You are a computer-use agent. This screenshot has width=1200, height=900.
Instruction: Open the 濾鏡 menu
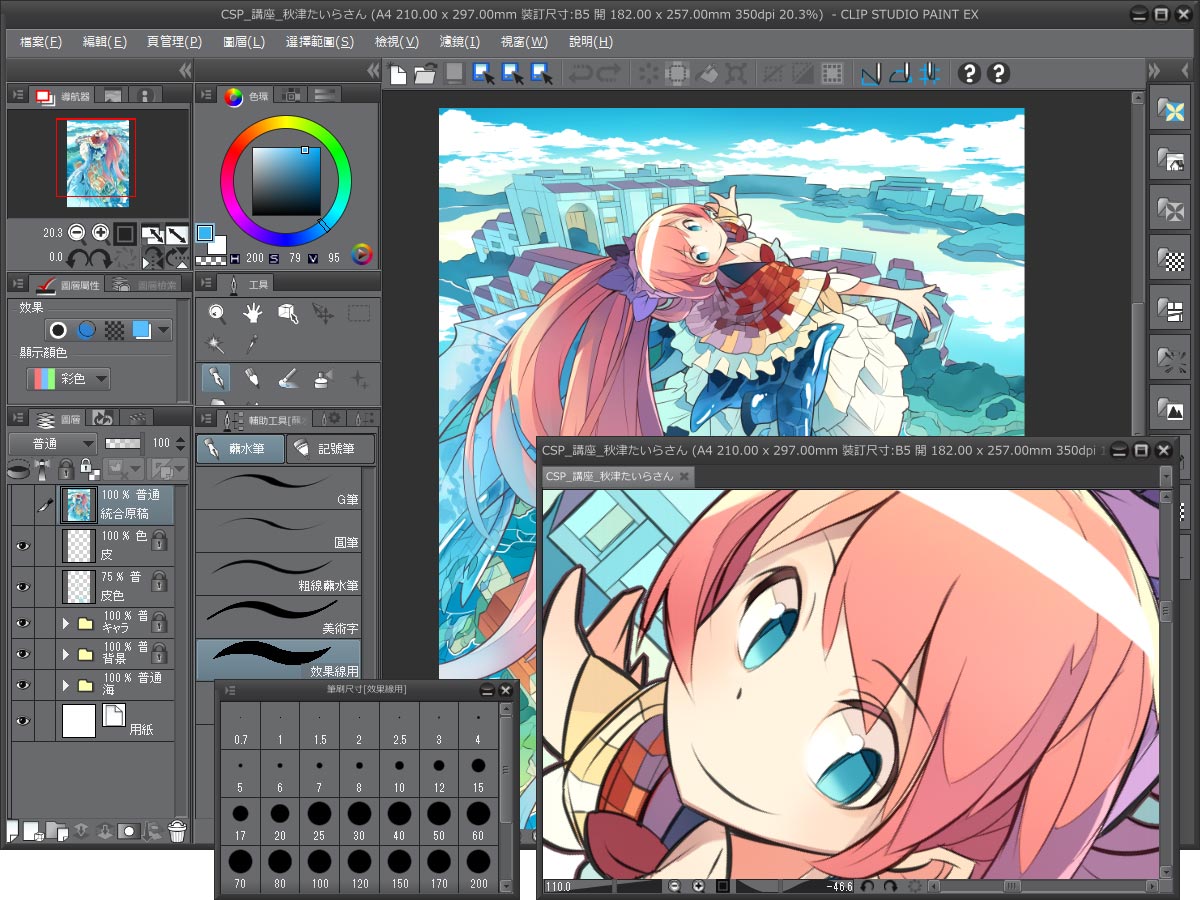pyautogui.click(x=462, y=42)
